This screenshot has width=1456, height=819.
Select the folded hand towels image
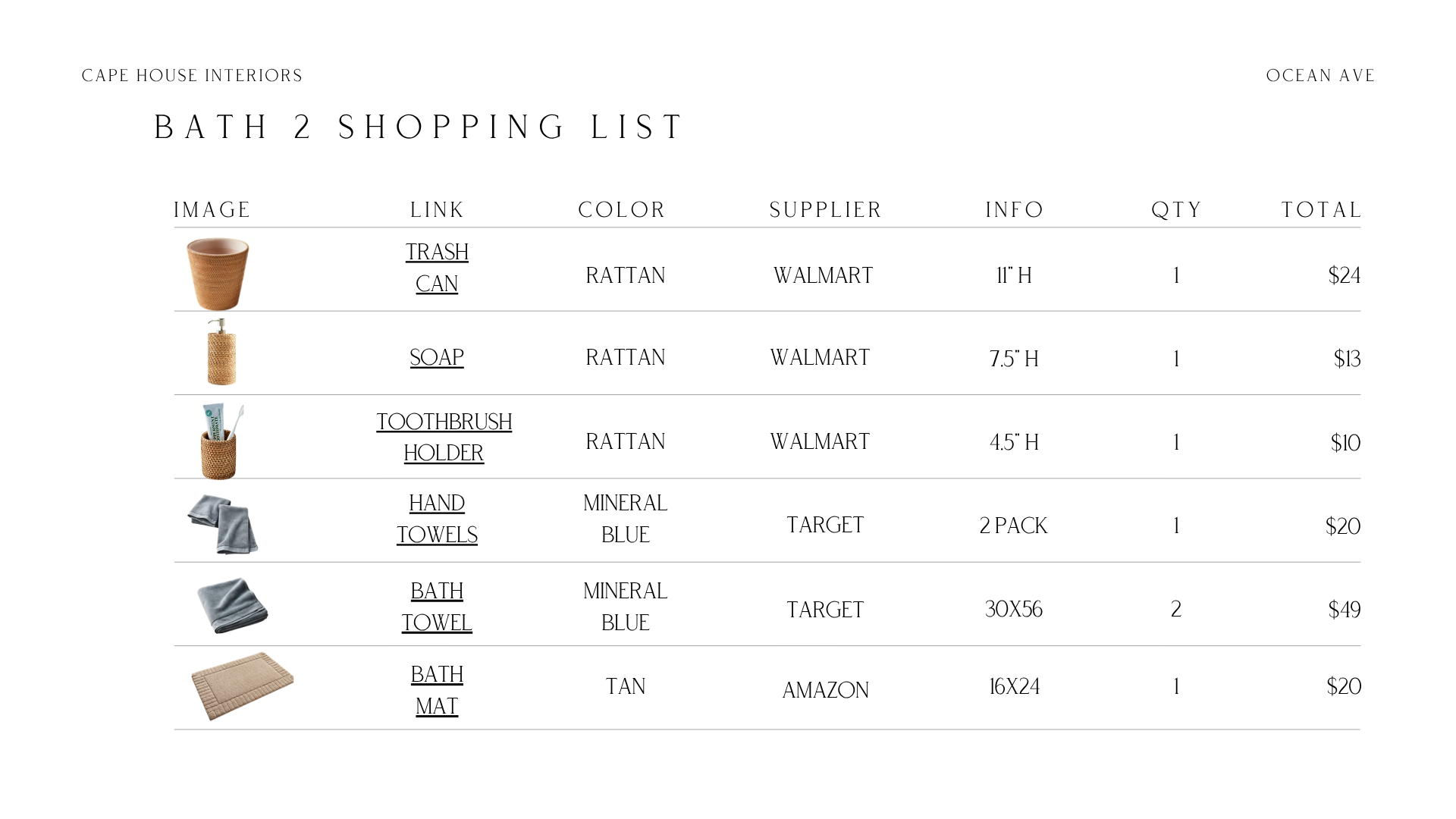(x=223, y=524)
